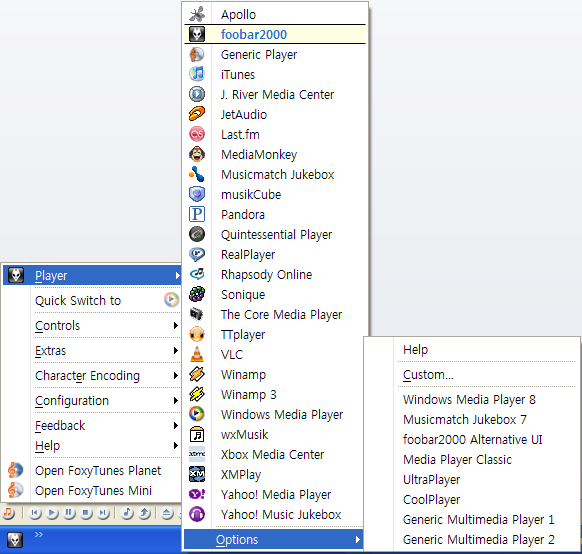Click the foobar2000 alien icon in player list
582x554 pixels.
coord(197,34)
